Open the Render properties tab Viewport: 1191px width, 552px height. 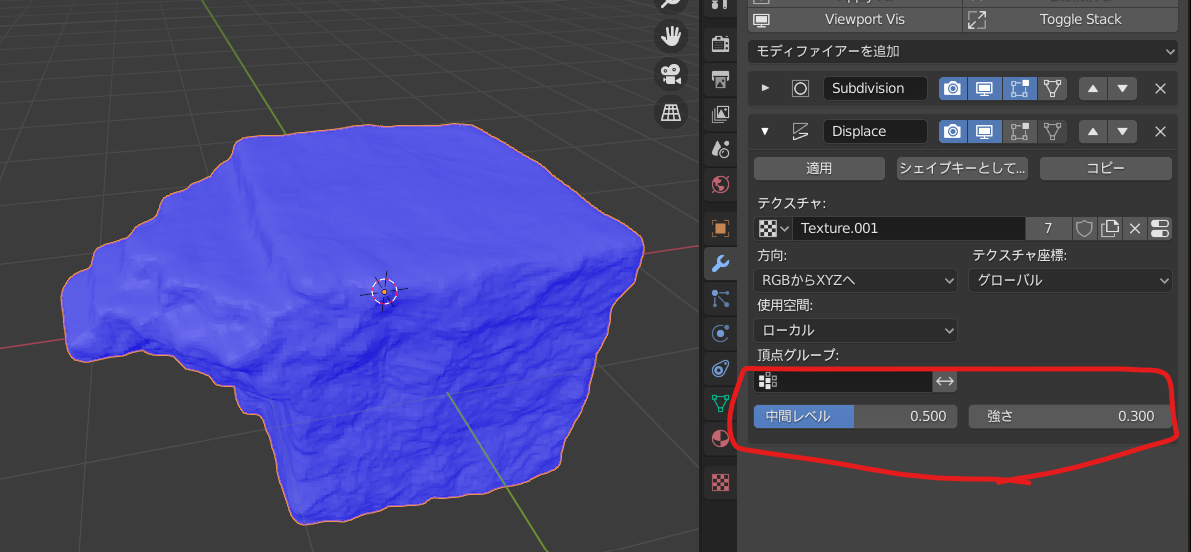719,43
